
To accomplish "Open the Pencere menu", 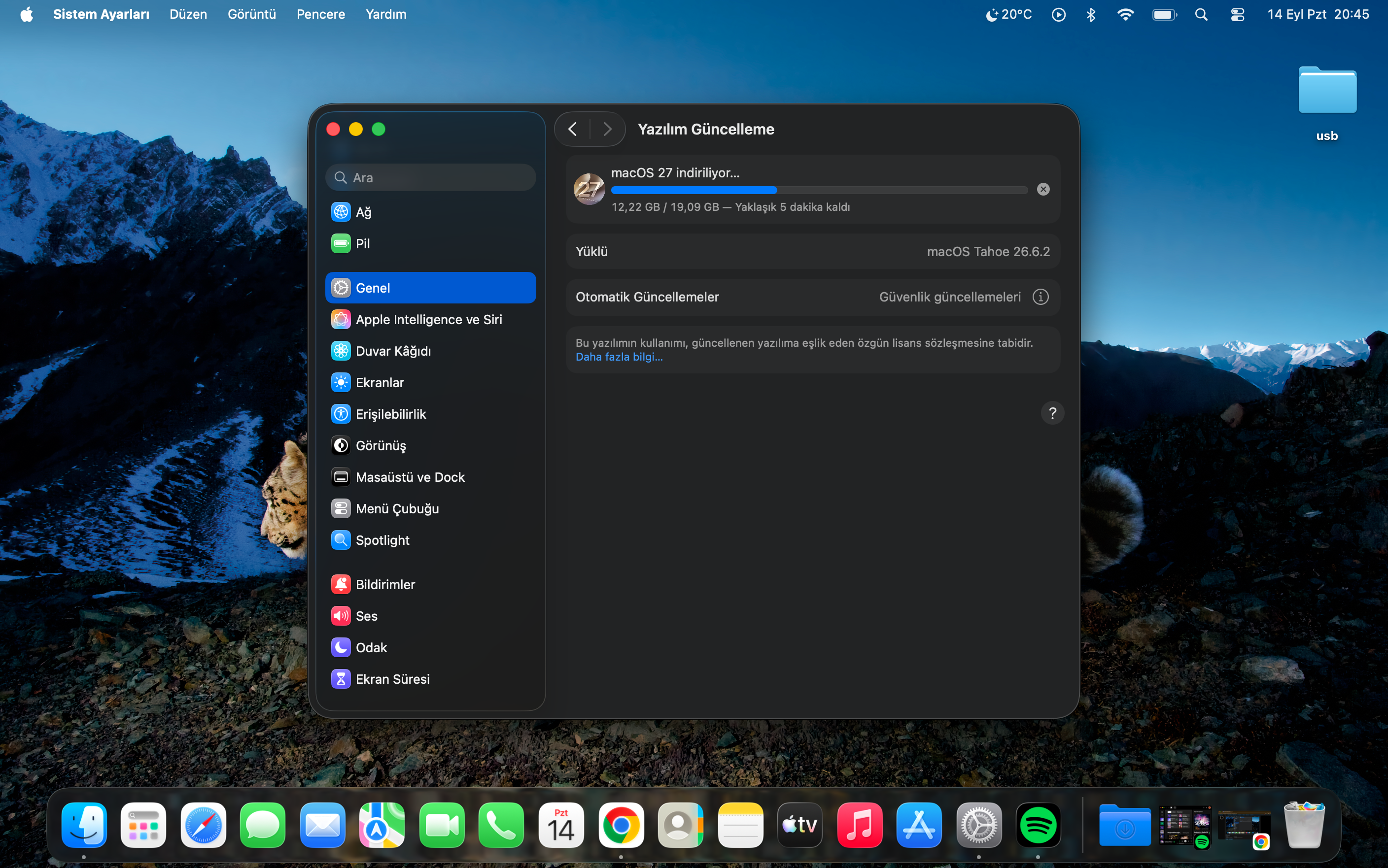I will 320,14.
